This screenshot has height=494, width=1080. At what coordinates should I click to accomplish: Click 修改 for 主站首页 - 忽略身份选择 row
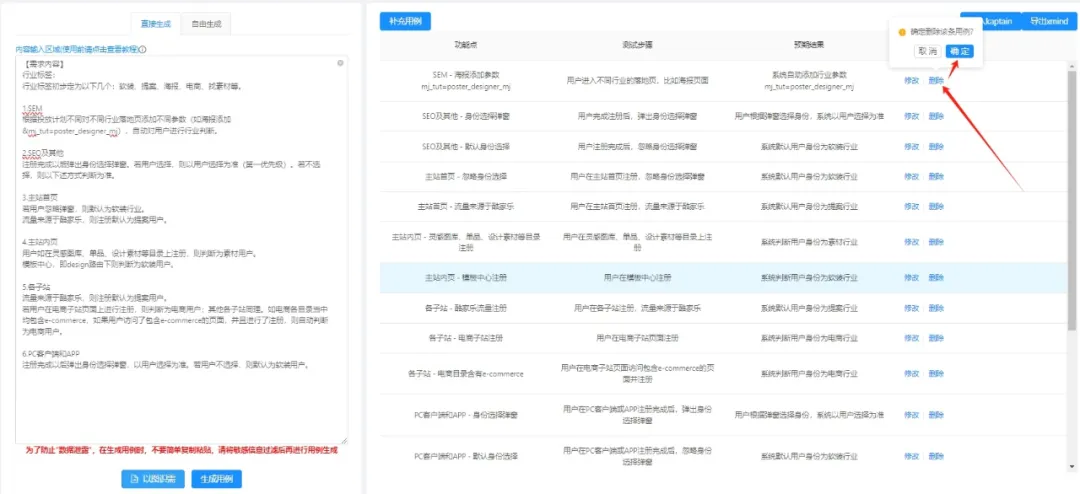[911, 176]
